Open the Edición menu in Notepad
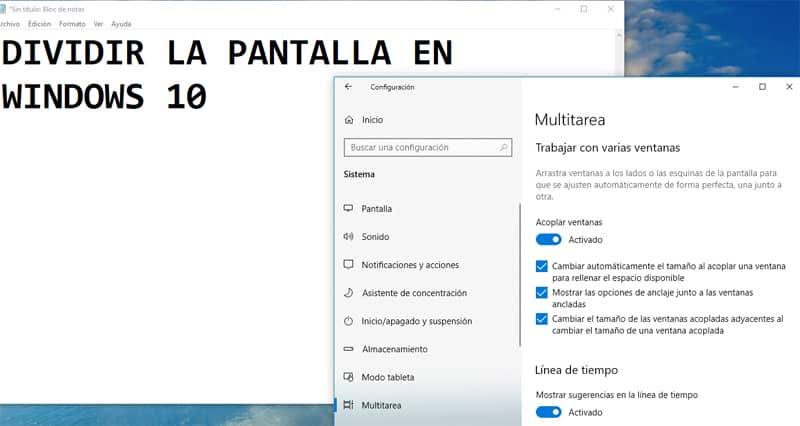 pos(39,24)
